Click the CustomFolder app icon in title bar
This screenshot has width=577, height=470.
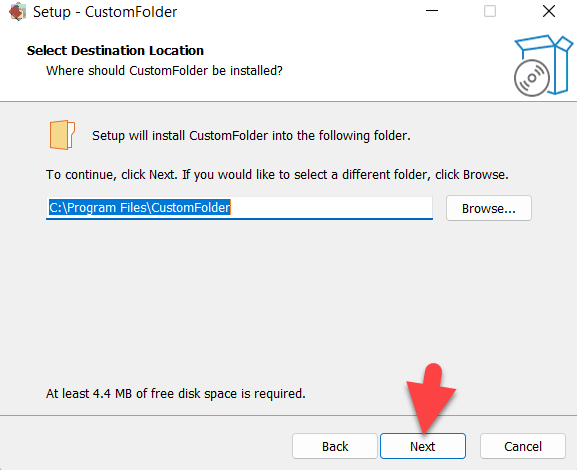17,12
